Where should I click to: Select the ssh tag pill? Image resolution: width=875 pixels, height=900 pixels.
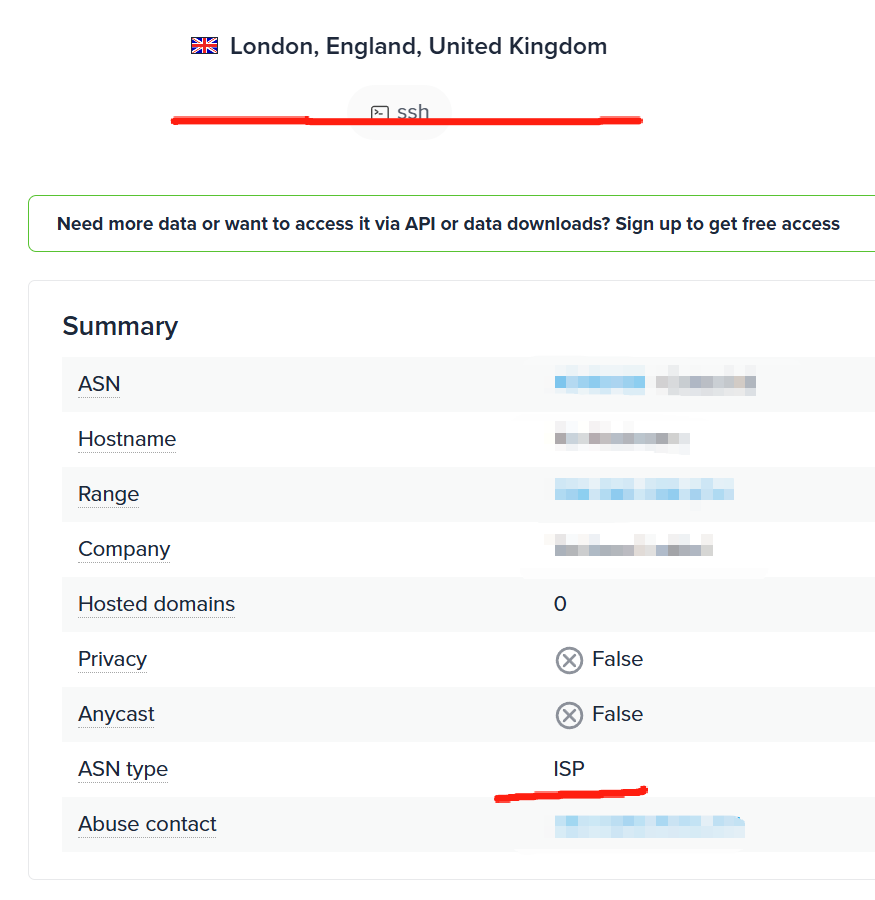click(400, 112)
